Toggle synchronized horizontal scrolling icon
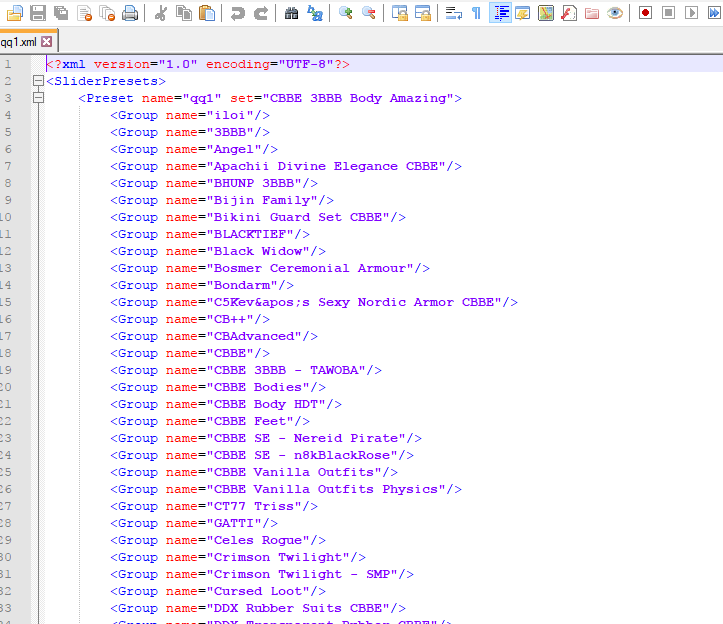This screenshot has width=723, height=624. click(x=422, y=13)
